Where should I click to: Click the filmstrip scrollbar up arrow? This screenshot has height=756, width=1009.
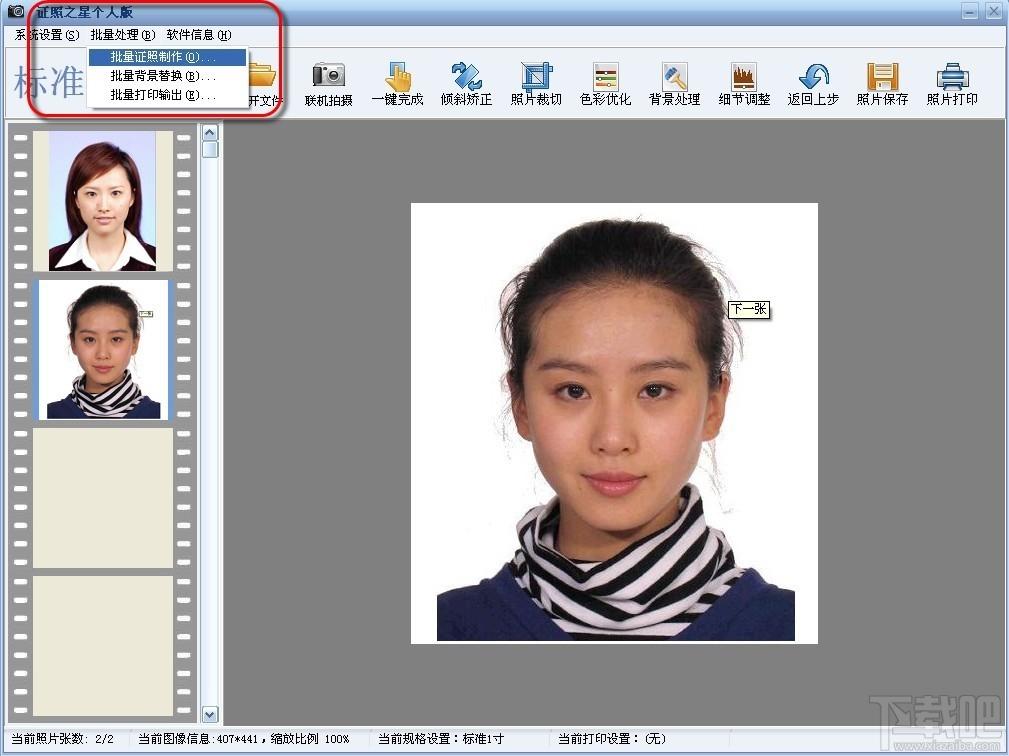click(210, 133)
